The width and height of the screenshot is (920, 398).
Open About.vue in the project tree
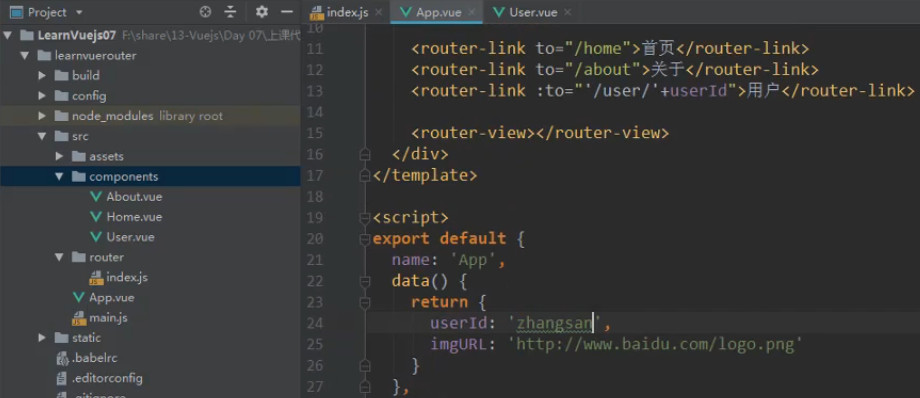tap(134, 197)
